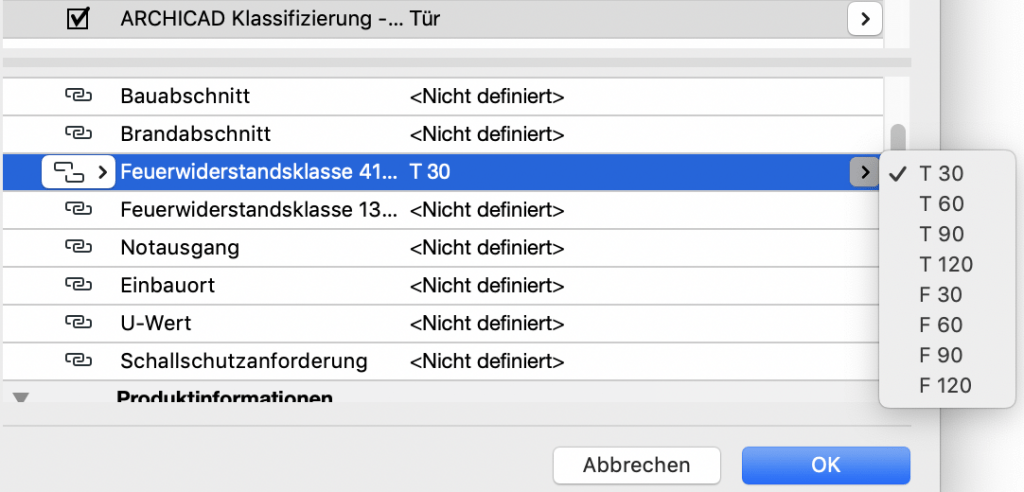Viewport: 1024px width, 492px height.
Task: Click the vertical scrollbar thumb
Action: 898,137
